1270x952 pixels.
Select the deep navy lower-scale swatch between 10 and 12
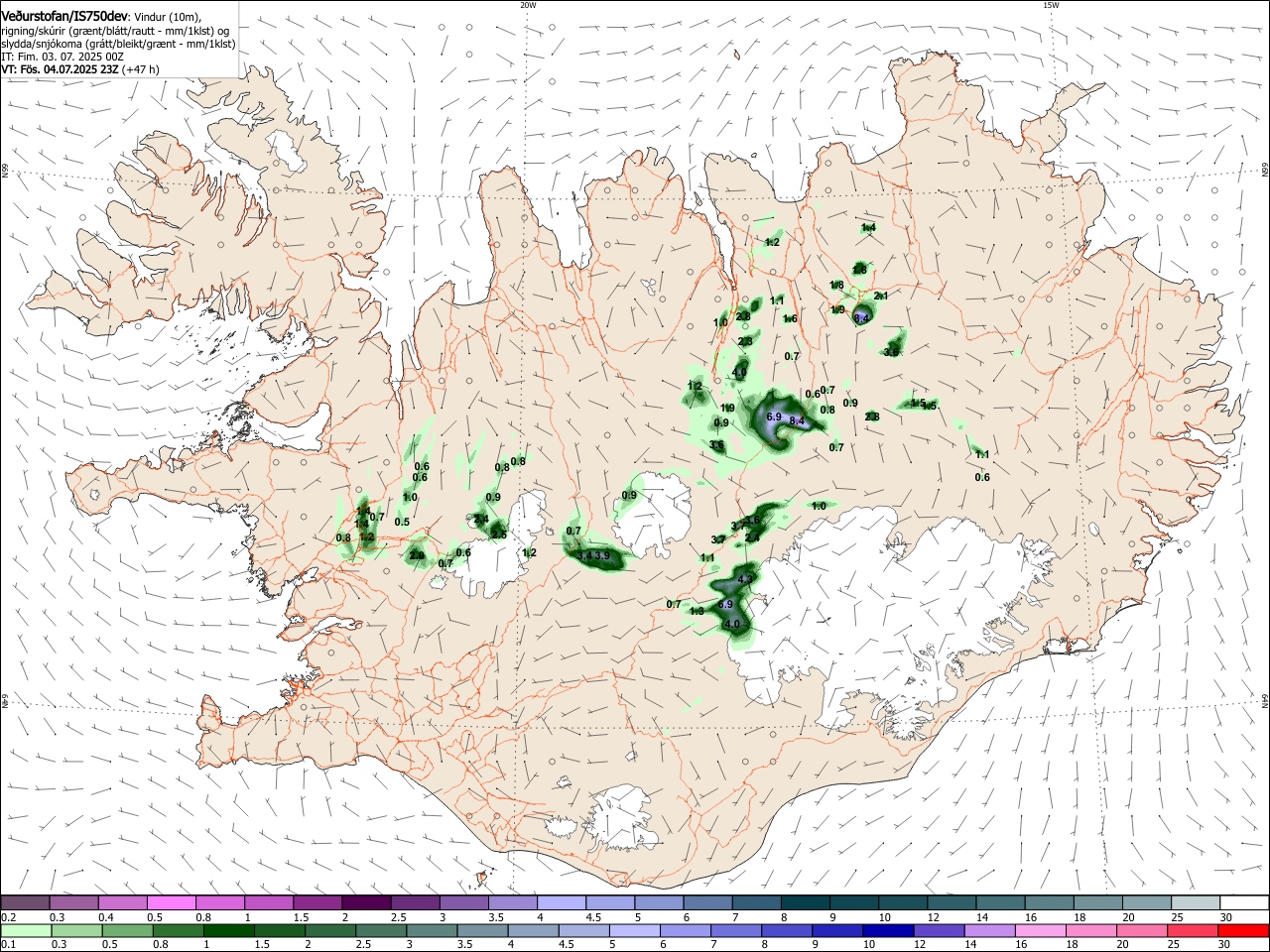[886, 930]
